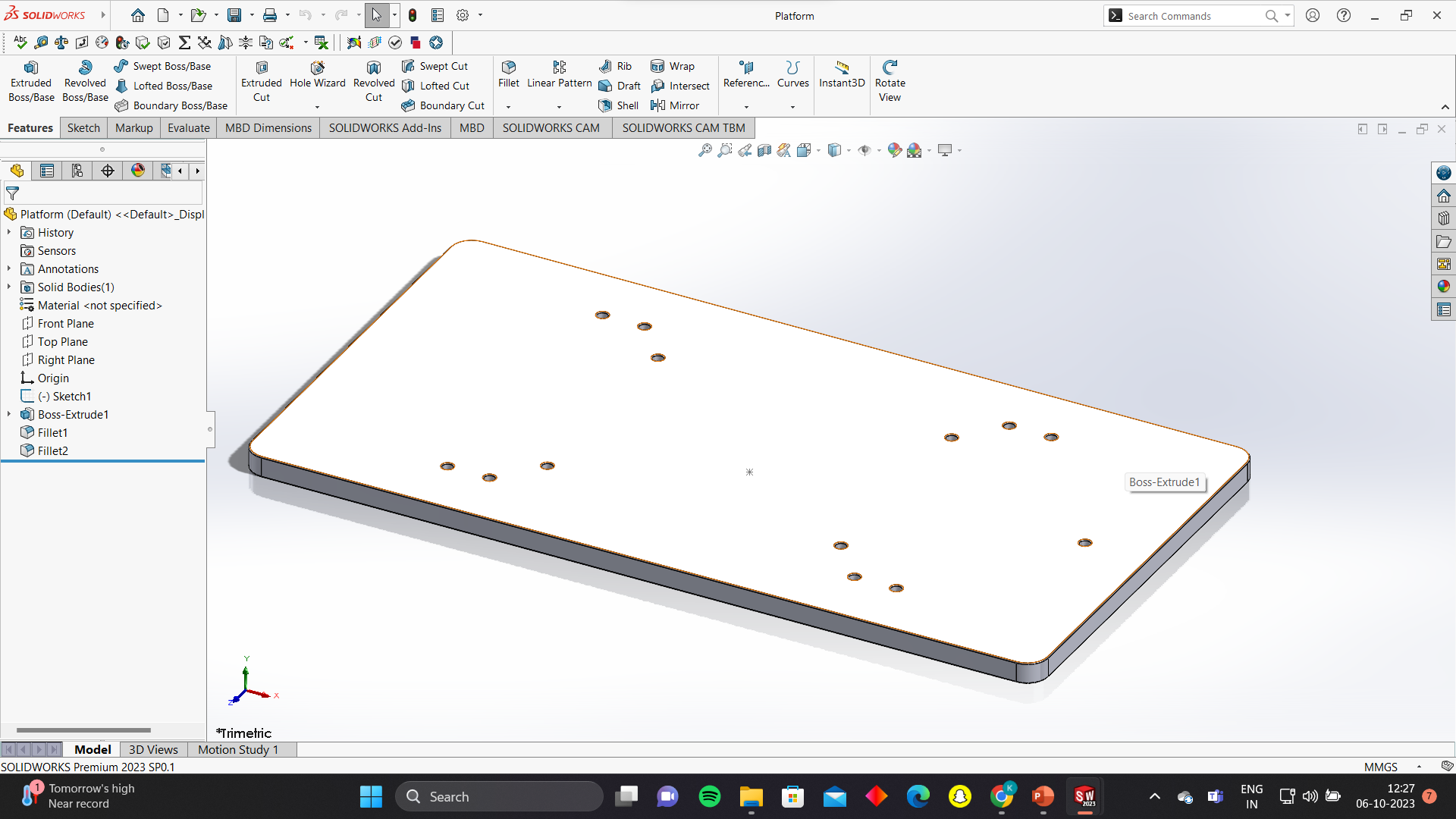Screen dimensions: 1456x819
Task: Open the Fillet dropdown arrow
Action: click(x=508, y=107)
